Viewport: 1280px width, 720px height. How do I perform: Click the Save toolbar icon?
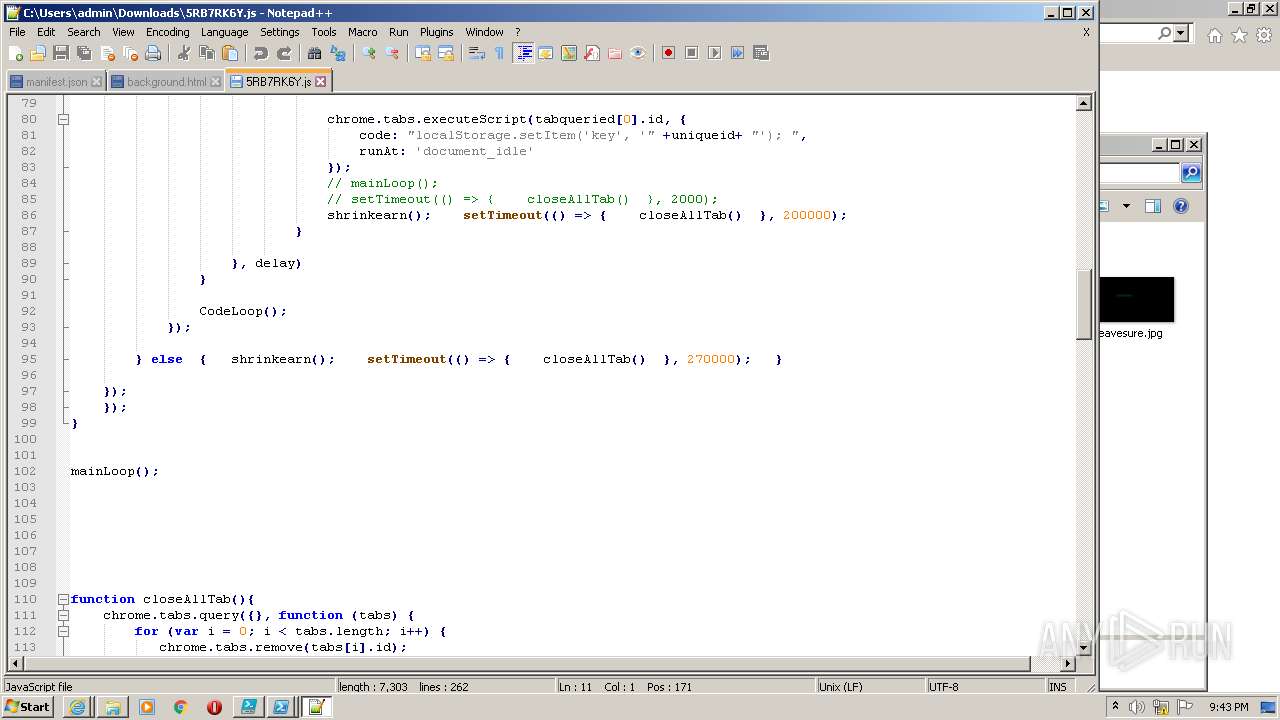coord(61,53)
